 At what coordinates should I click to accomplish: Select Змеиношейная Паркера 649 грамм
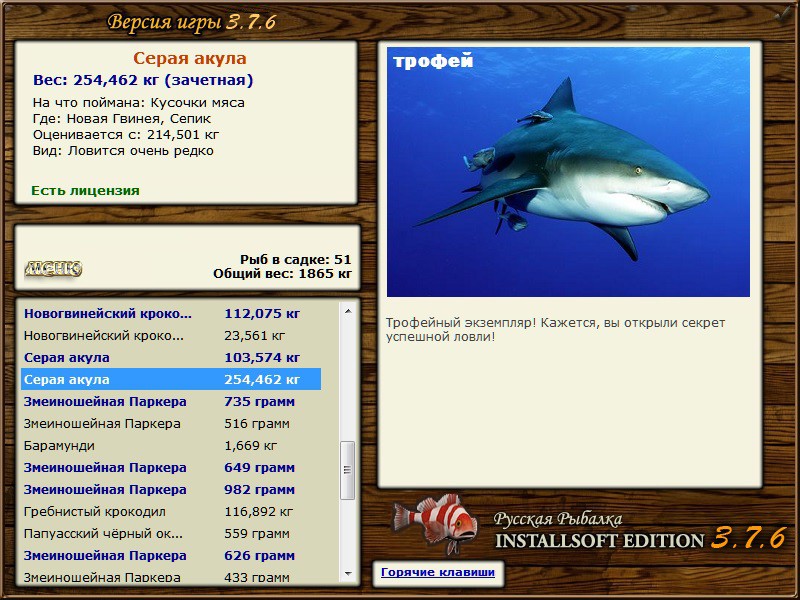point(171,467)
